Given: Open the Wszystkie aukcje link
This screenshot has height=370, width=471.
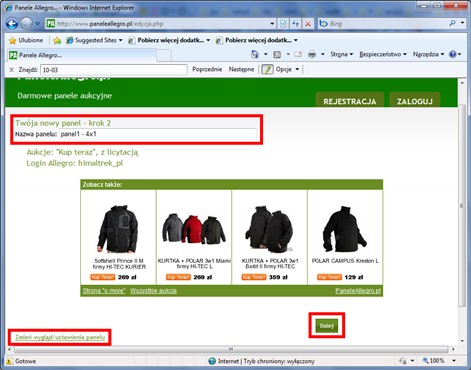Looking at the screenshot, I should (153, 291).
